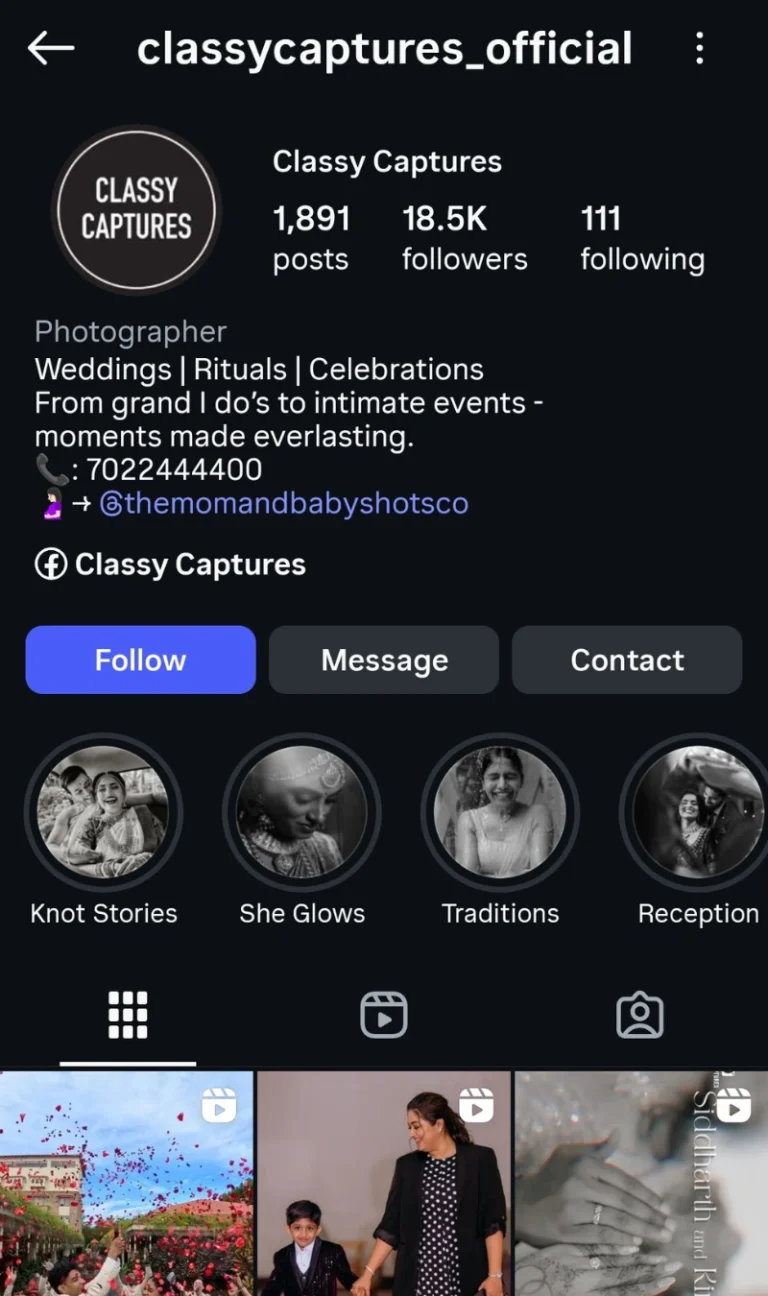The height and width of the screenshot is (1296, 768).
Task: Open the She Glows highlight
Action: [x=302, y=811]
